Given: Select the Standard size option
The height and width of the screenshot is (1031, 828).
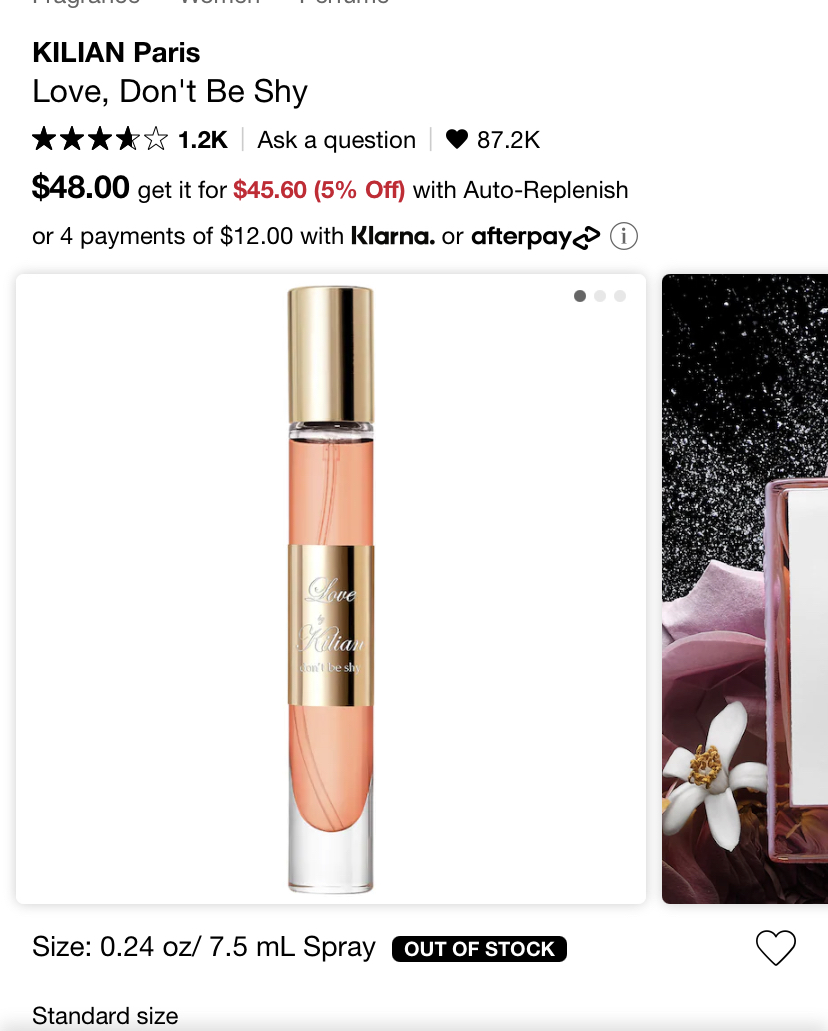Looking at the screenshot, I should point(105,1016).
